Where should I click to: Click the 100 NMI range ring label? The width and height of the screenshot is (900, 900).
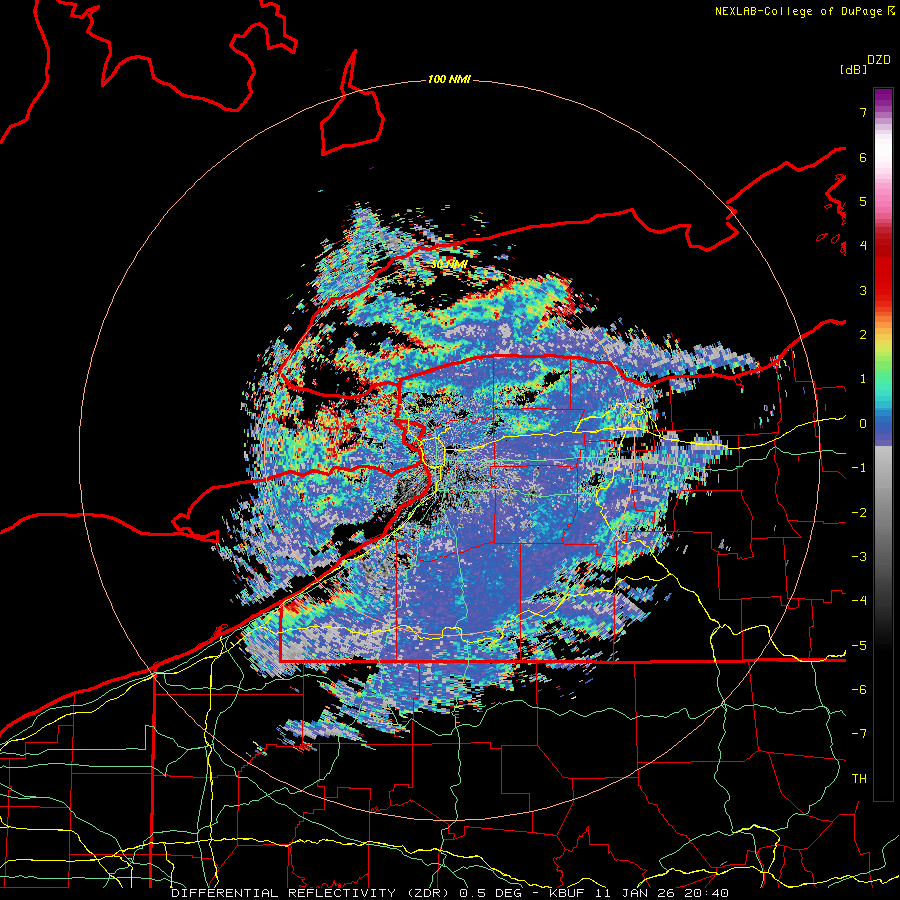tap(449, 79)
